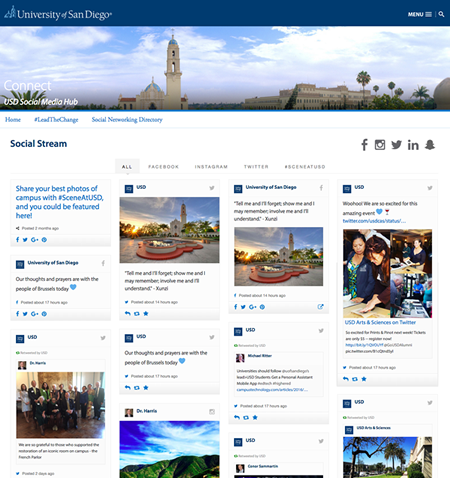Retweet USD's Brussels tweet
The width and height of the screenshot is (450, 478).
[137, 387]
